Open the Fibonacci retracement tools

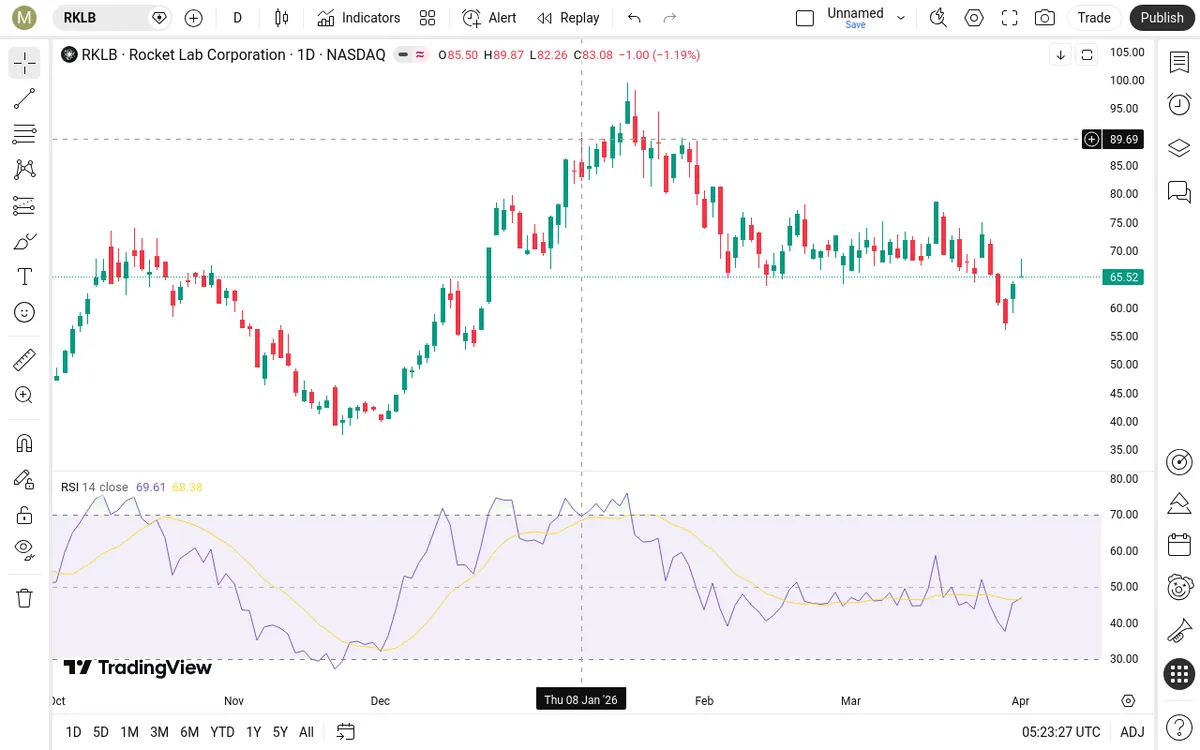point(25,134)
